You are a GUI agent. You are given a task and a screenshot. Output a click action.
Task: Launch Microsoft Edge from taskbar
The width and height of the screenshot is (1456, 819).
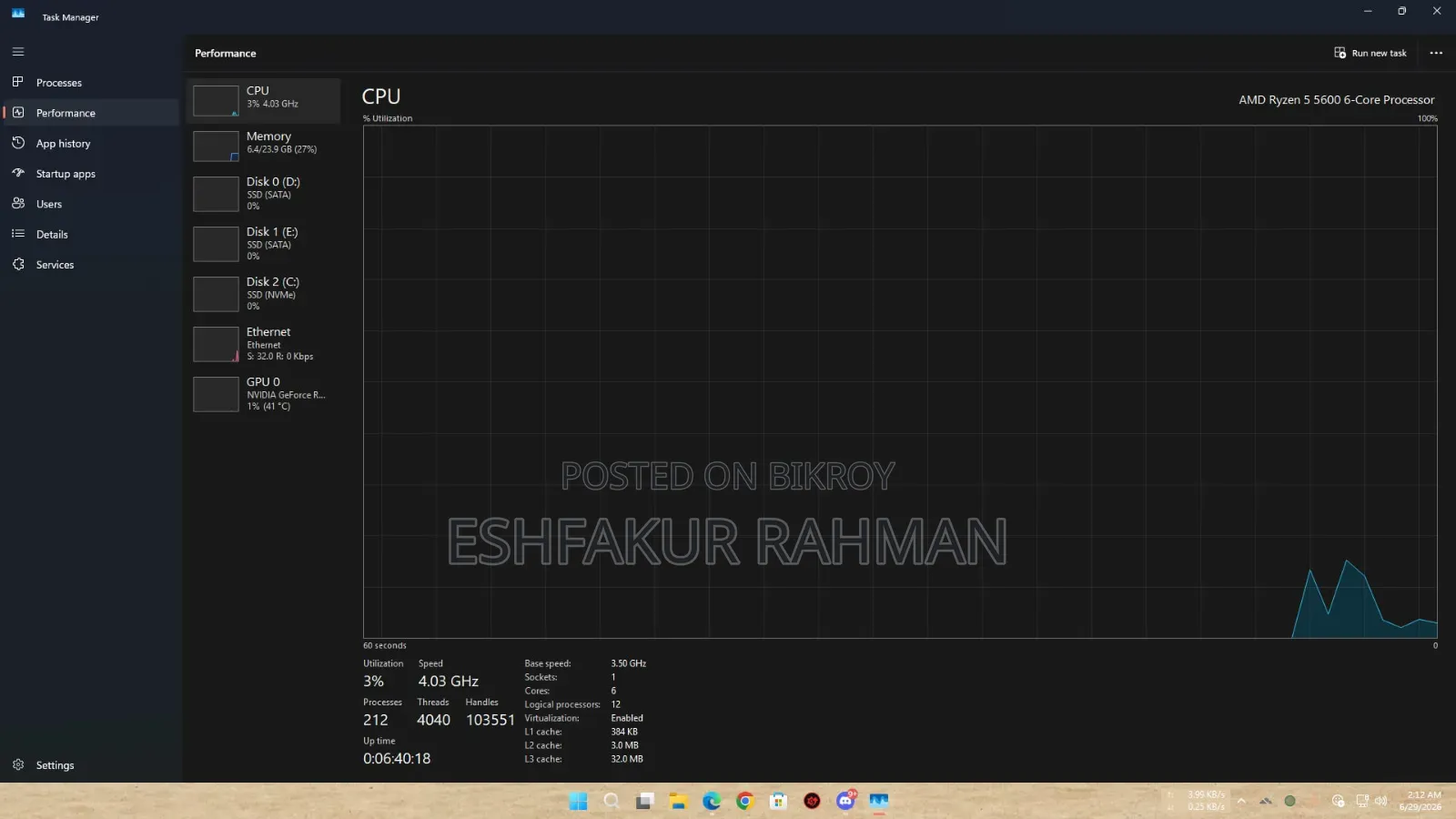[x=712, y=801]
